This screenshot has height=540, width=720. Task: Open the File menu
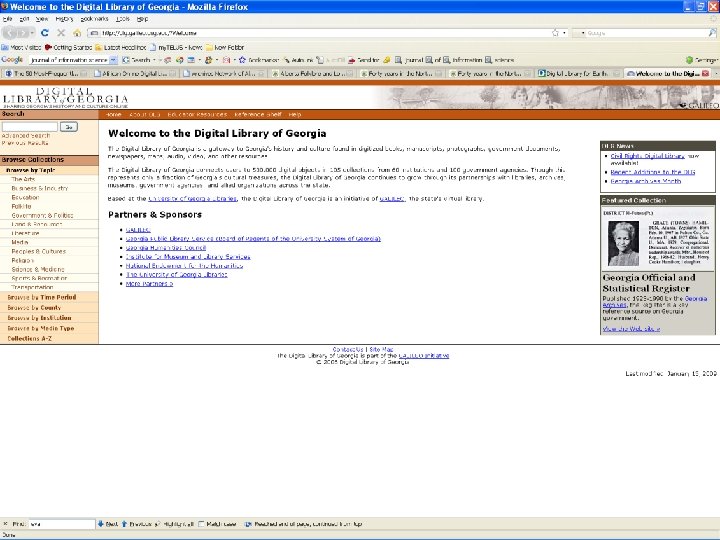pyautogui.click(x=7, y=19)
